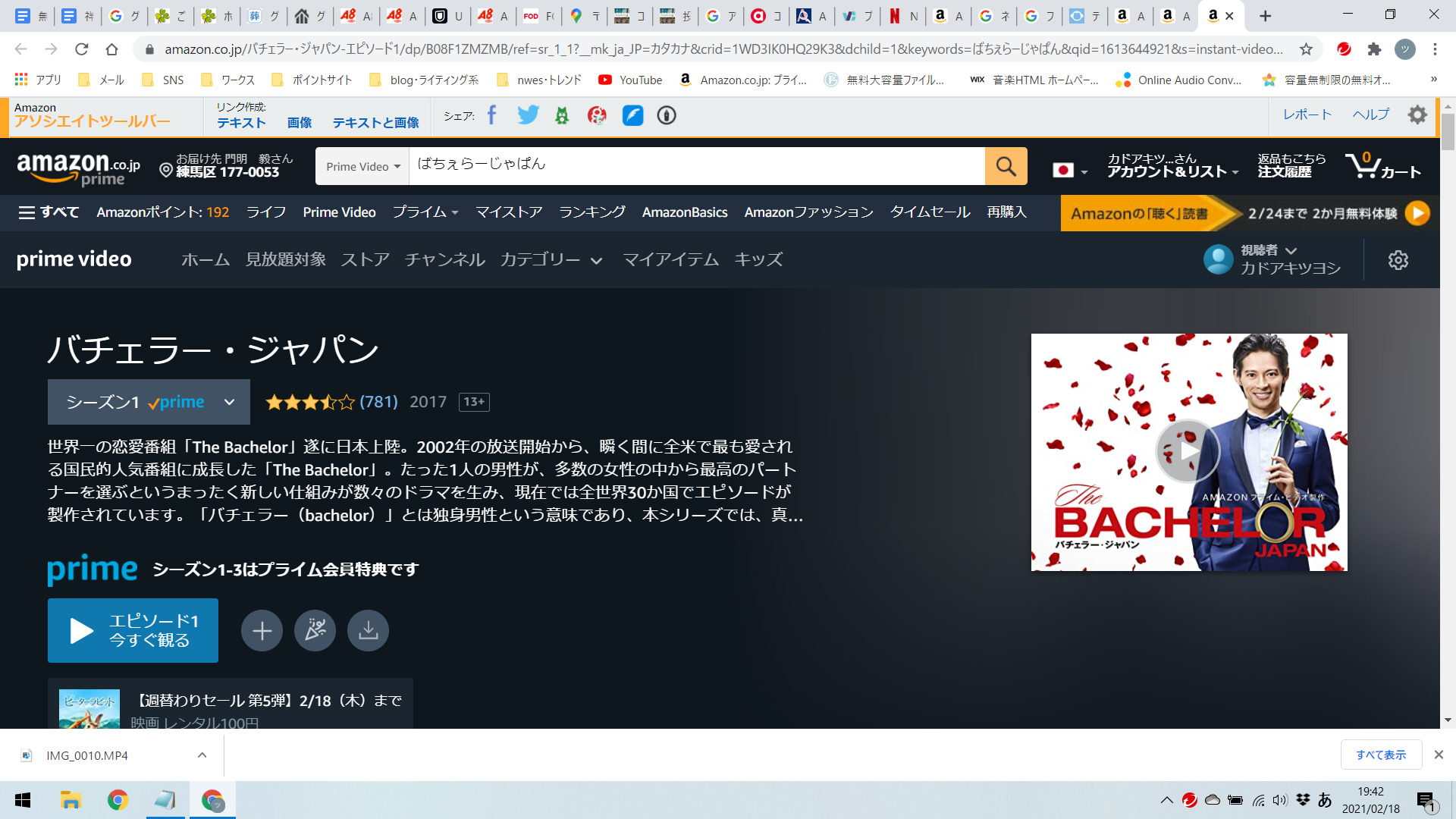
Task: Open 返品もこちら 注文履歴
Action: click(1291, 165)
